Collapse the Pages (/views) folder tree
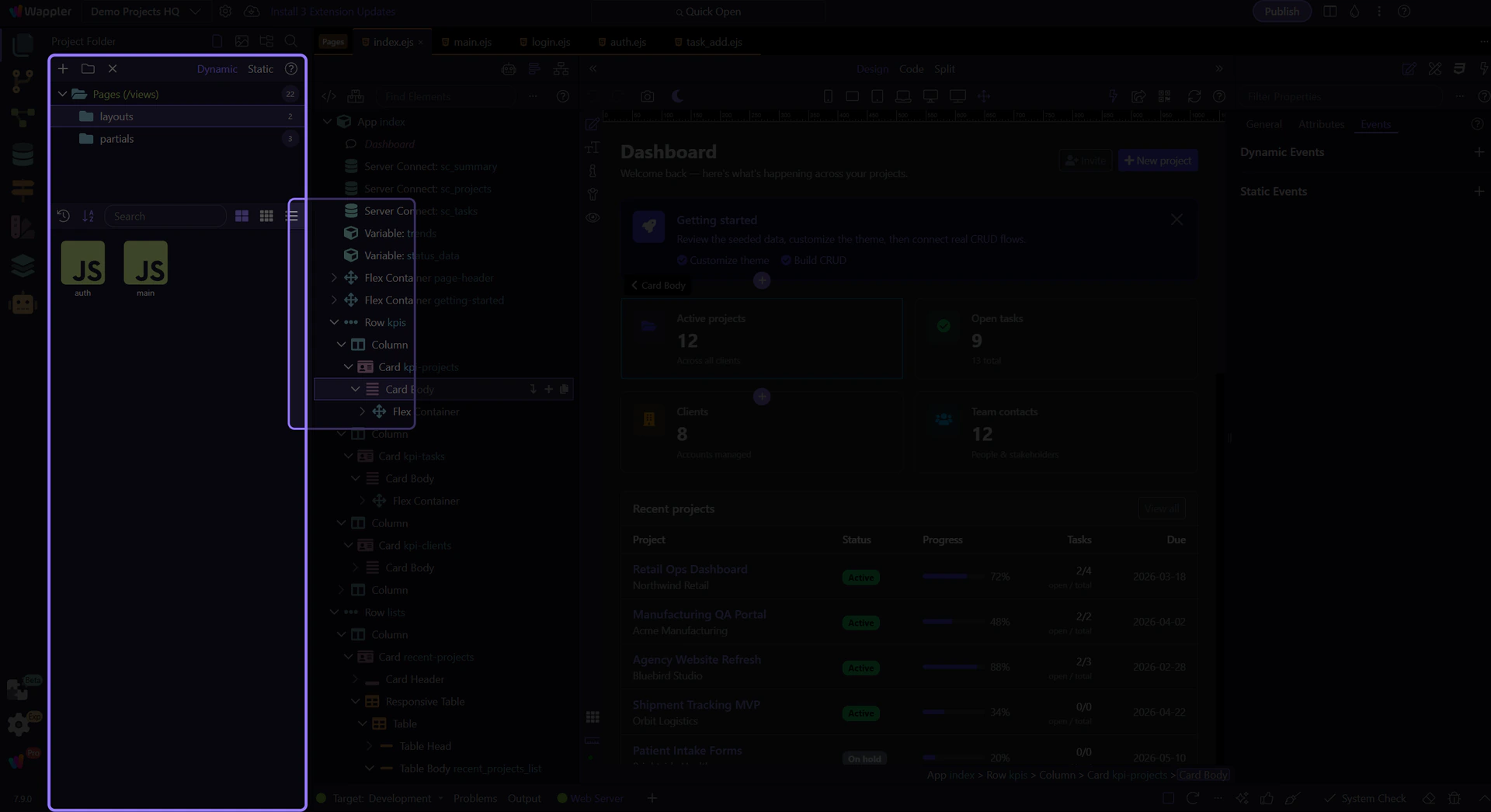The width and height of the screenshot is (1491, 812). (63, 94)
